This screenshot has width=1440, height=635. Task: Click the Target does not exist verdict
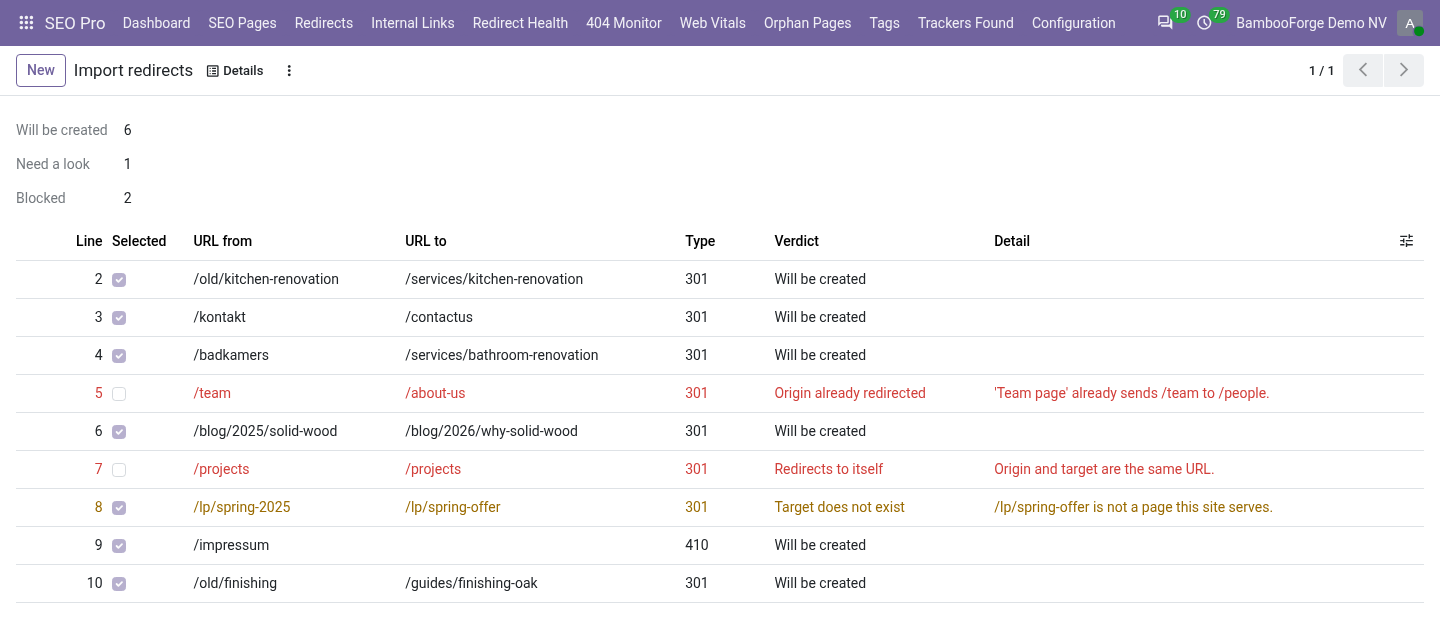(x=840, y=507)
